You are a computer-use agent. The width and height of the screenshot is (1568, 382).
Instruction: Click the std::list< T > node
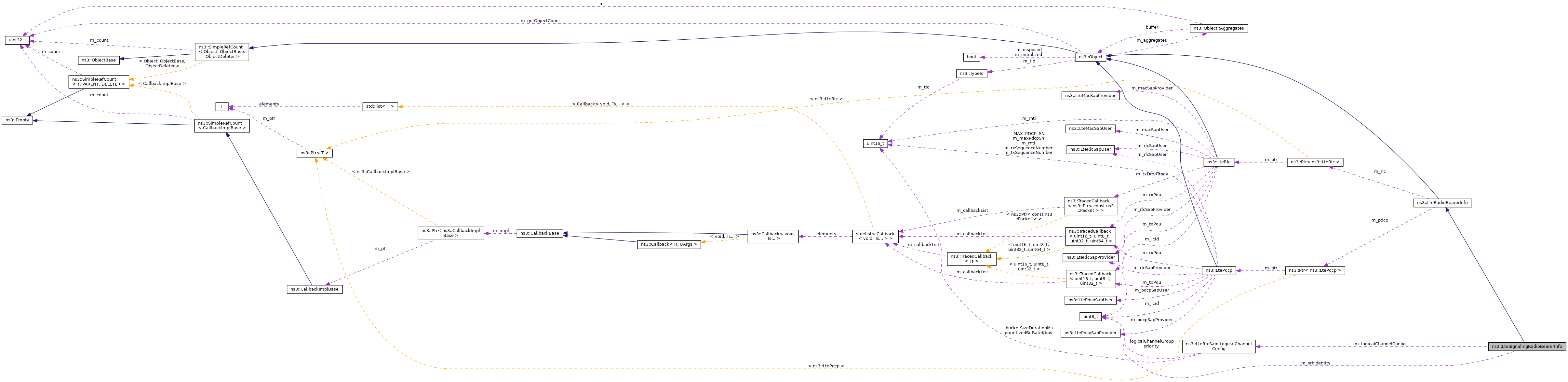click(380, 107)
